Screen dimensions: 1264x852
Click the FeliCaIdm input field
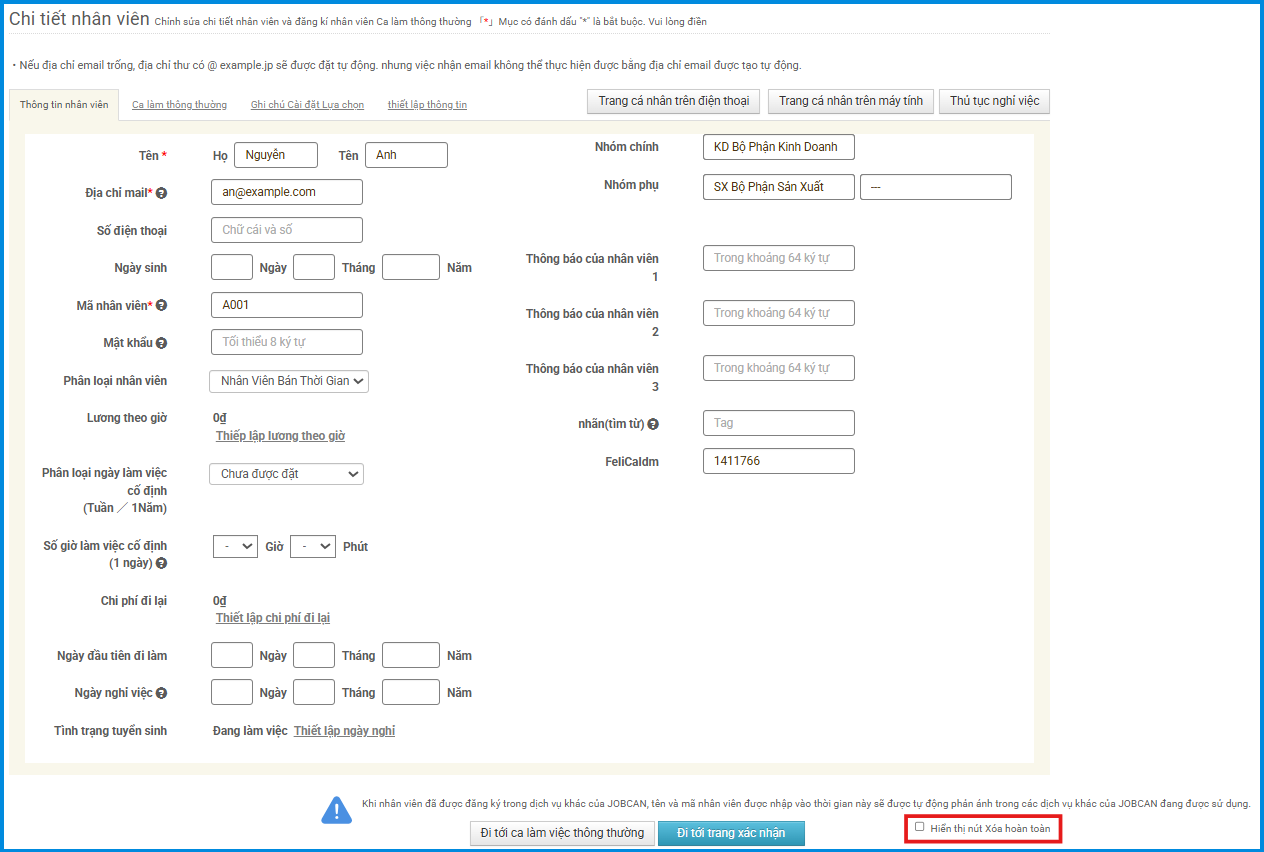tap(778, 461)
